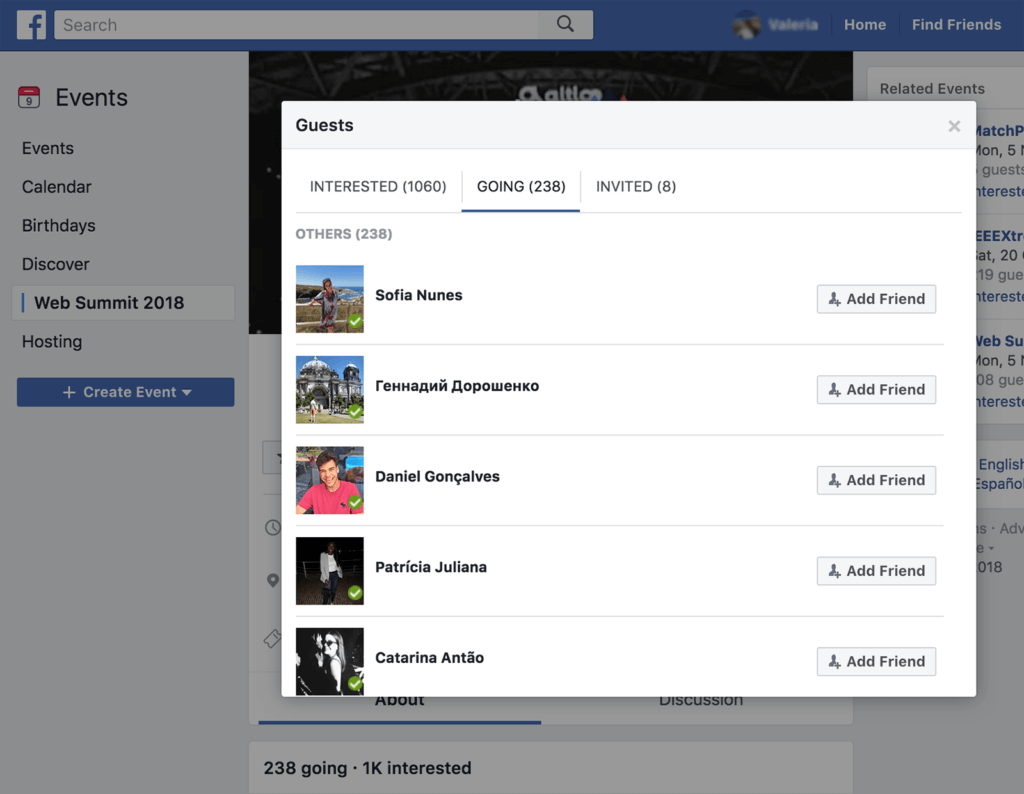
Task: Click the search magnifier icon
Action: coord(565,24)
